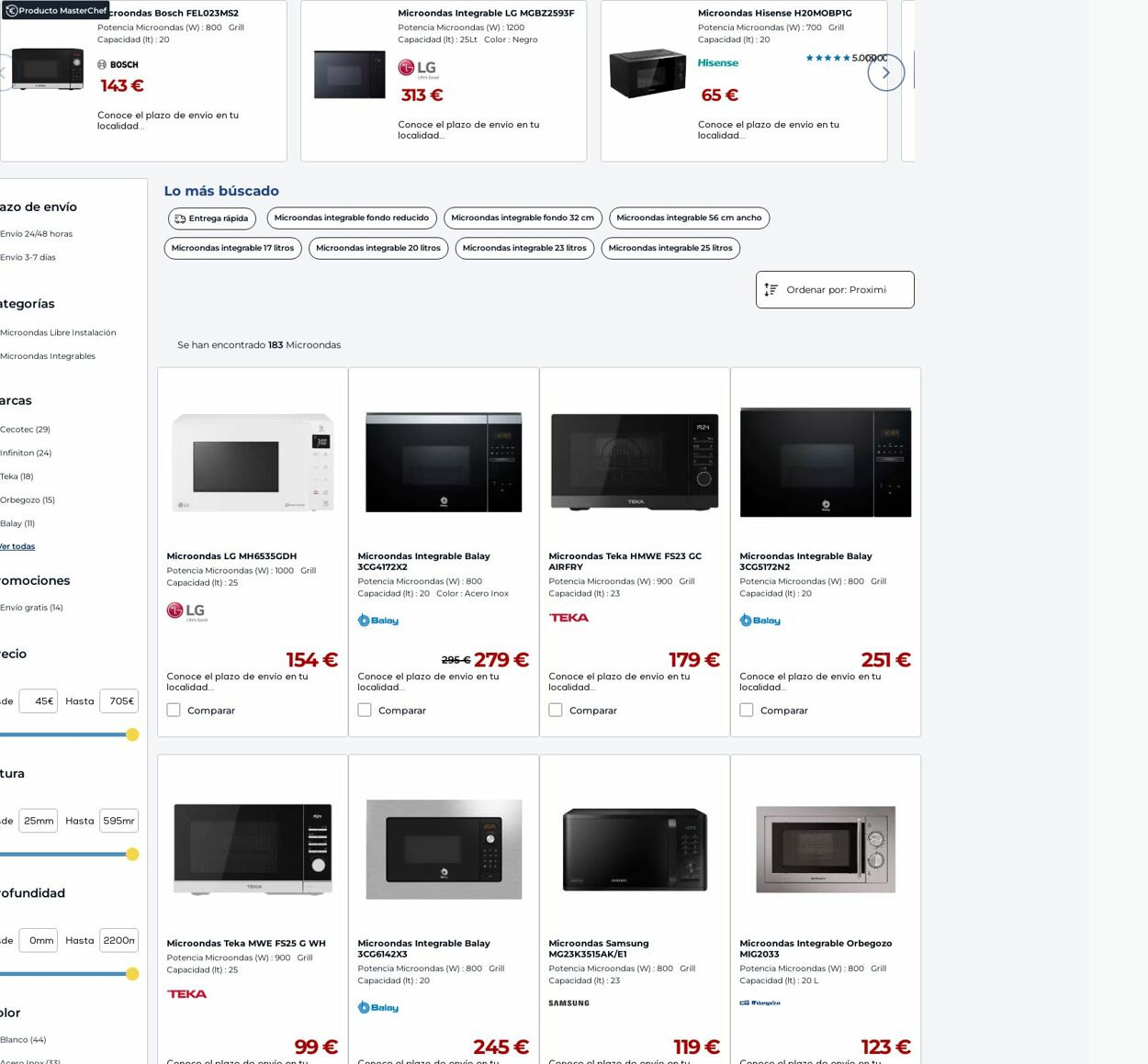Image resolution: width=1148 pixels, height=1064 pixels.
Task: Click the maximum price field 705€
Action: click(119, 701)
